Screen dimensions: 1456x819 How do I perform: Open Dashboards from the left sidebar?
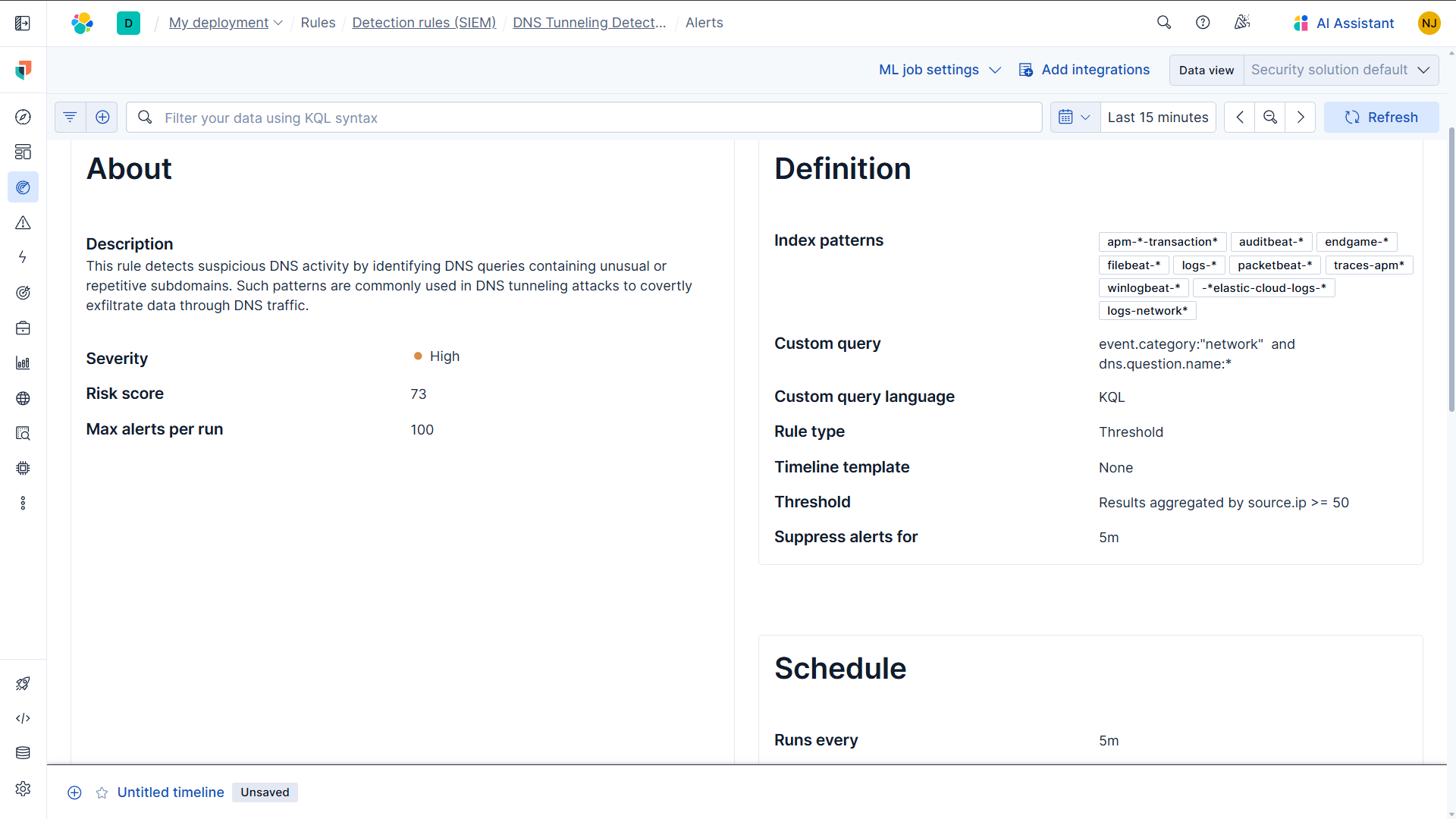pyautogui.click(x=24, y=152)
